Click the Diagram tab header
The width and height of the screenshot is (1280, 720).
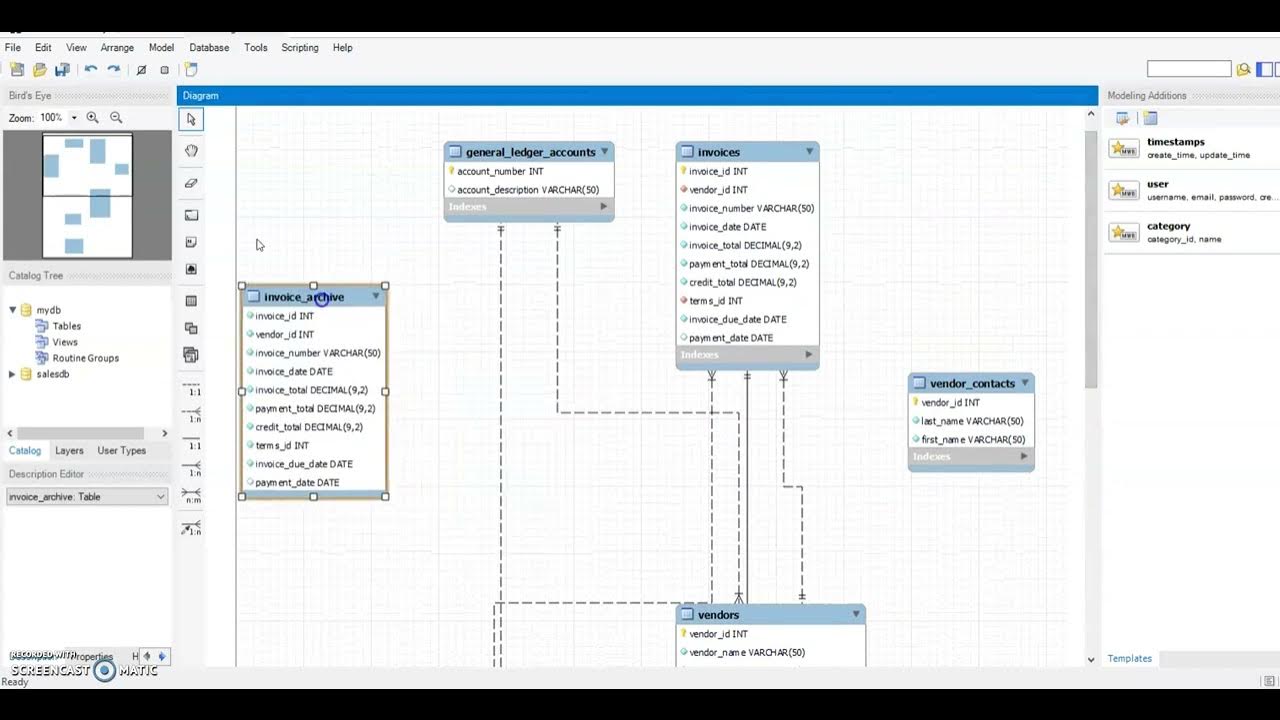pos(201,96)
